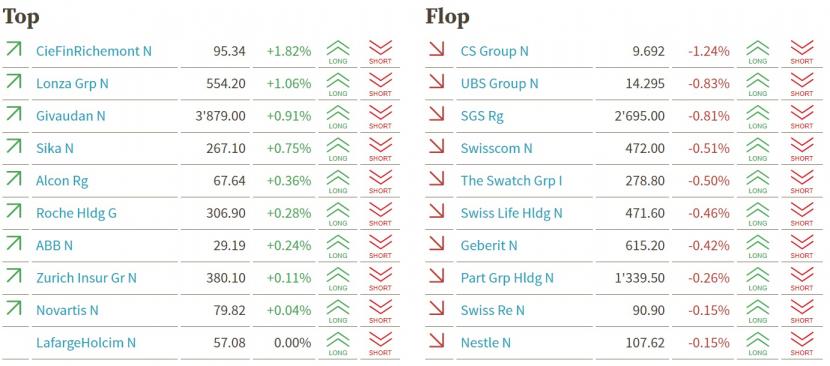Viewport: 830px width, 366px height.
Task: Choose SHORT icon for Nestle N
Action: 801,343
